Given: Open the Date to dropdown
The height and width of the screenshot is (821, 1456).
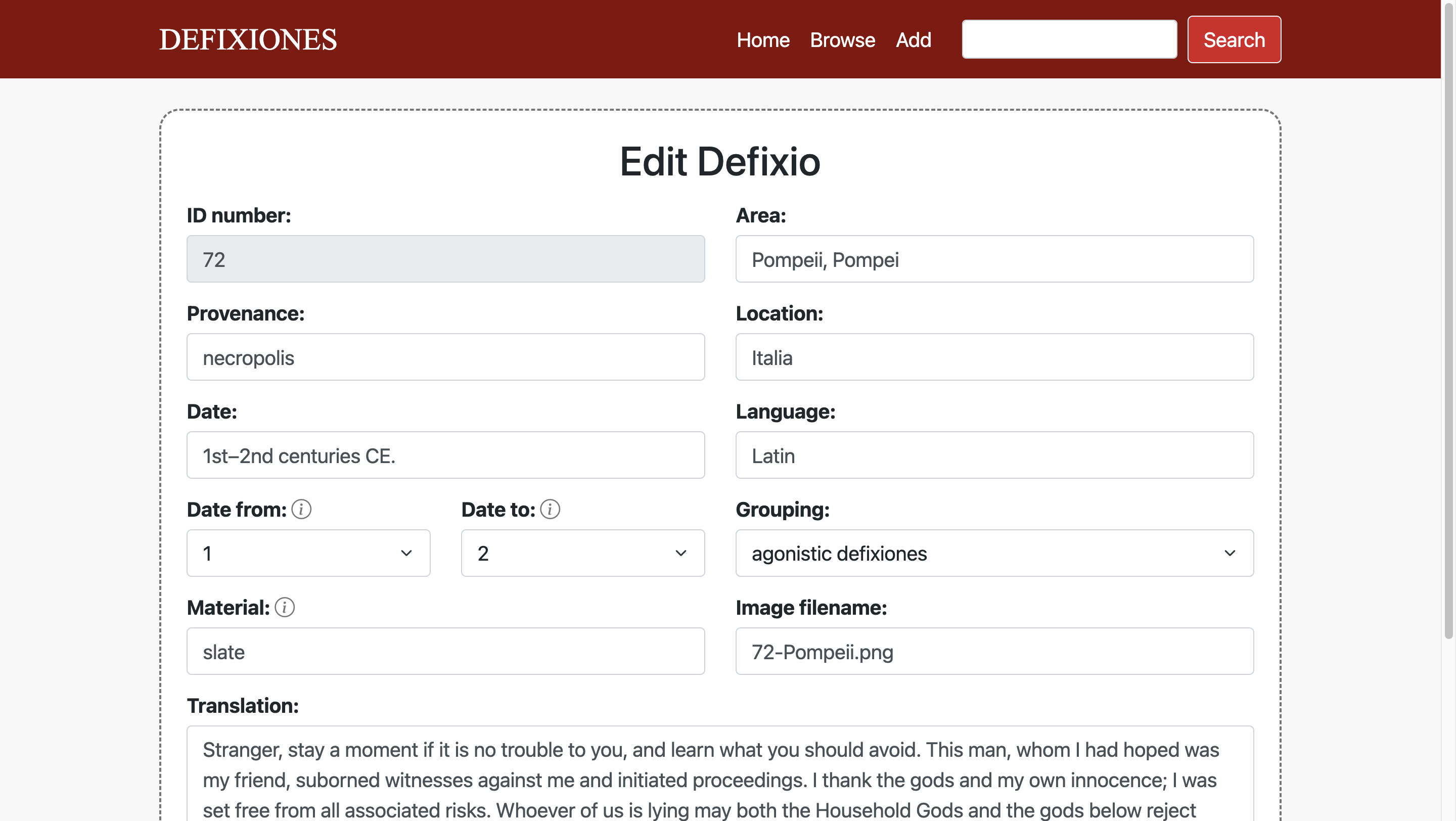Looking at the screenshot, I should point(582,553).
